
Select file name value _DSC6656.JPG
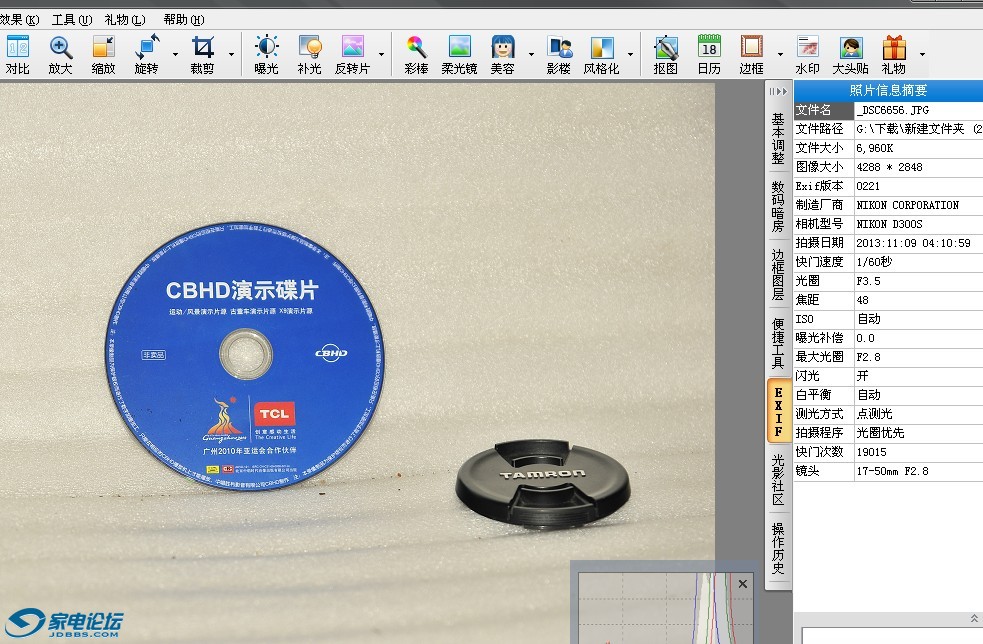pos(893,110)
